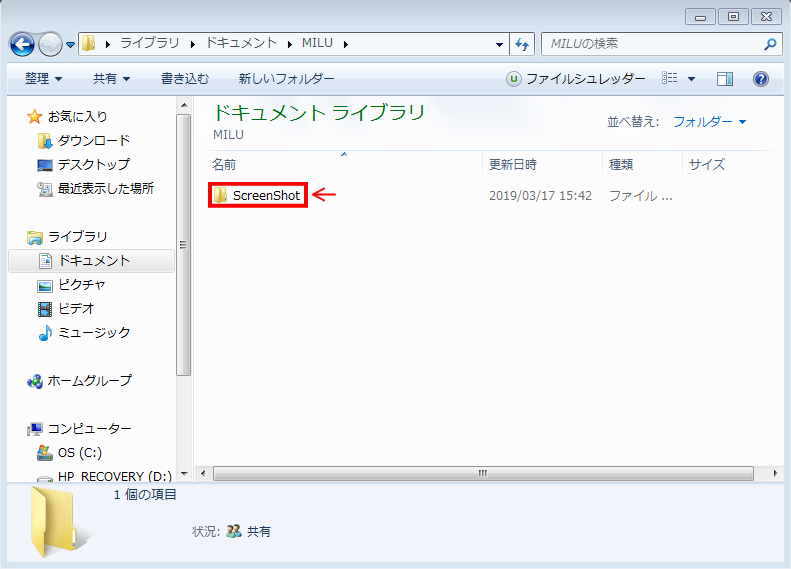Open the recent pages dropdown arrow
This screenshot has width=791, height=569.
[71, 45]
